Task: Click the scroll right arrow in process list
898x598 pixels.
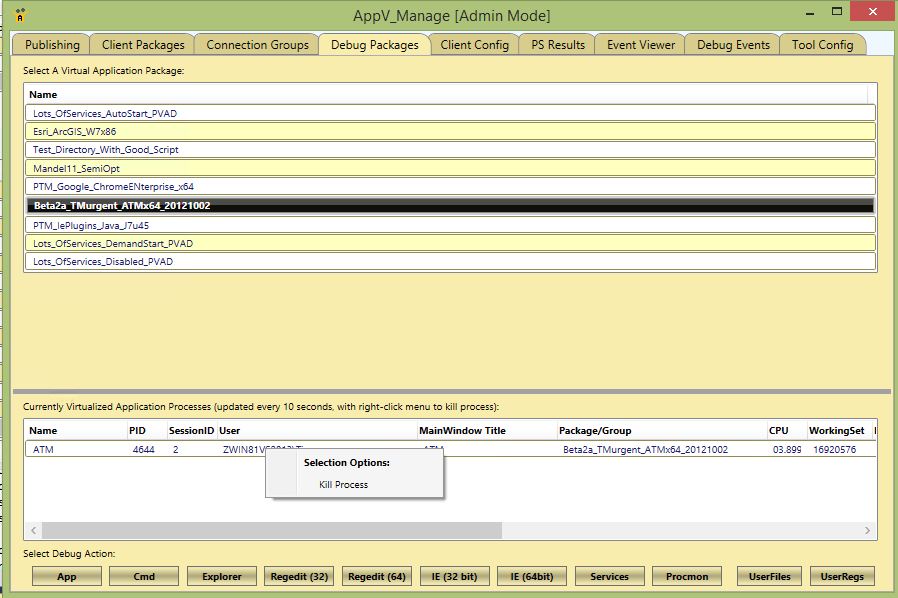Action: (x=867, y=530)
